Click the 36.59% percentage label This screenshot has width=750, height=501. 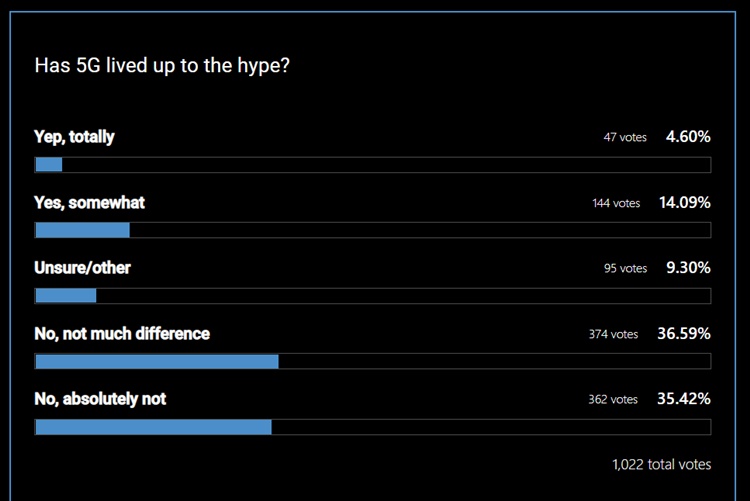[684, 334]
